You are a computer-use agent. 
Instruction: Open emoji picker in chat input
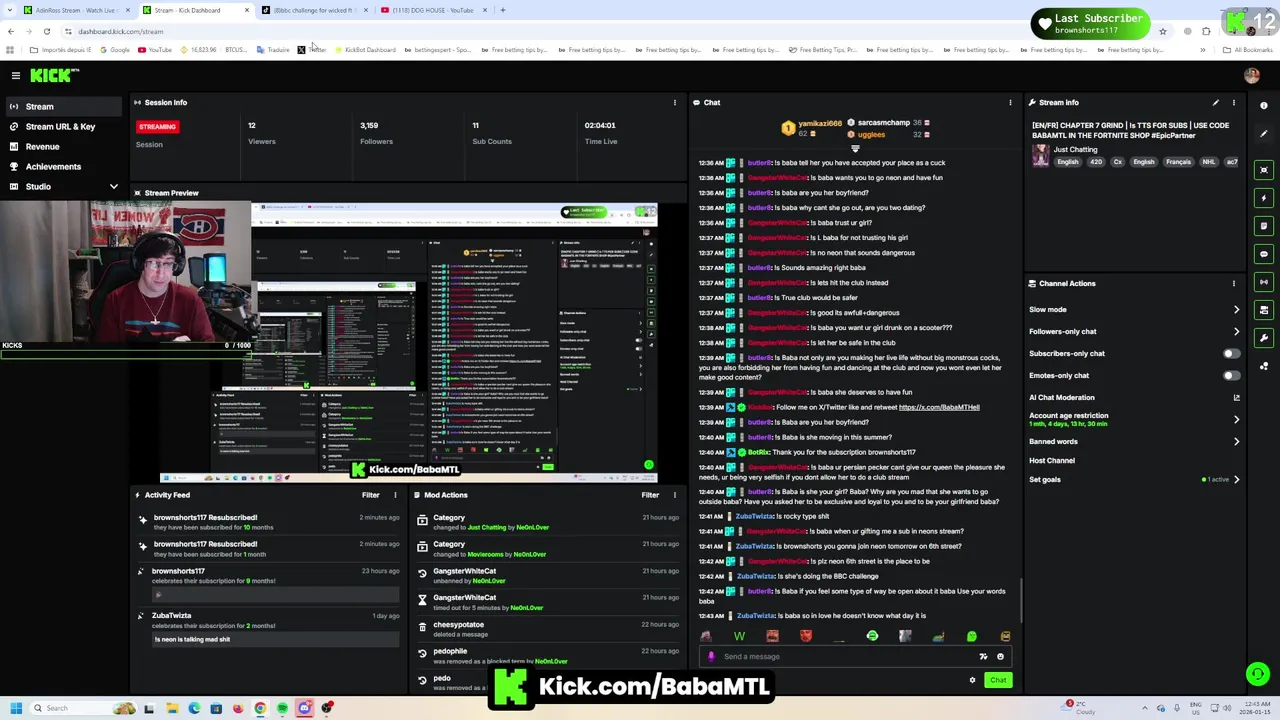click(x=1000, y=657)
